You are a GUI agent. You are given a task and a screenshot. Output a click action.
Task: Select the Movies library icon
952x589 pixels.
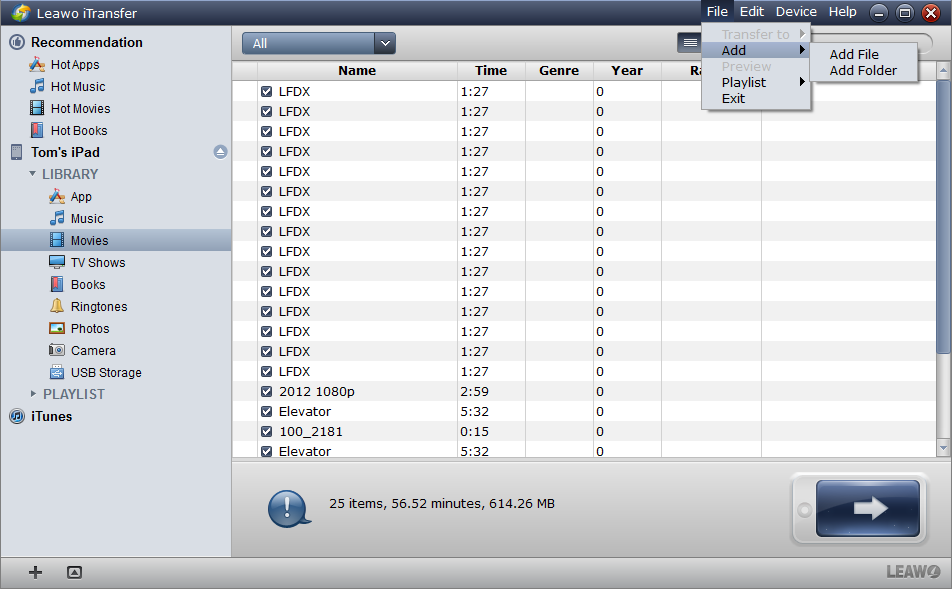(57, 240)
